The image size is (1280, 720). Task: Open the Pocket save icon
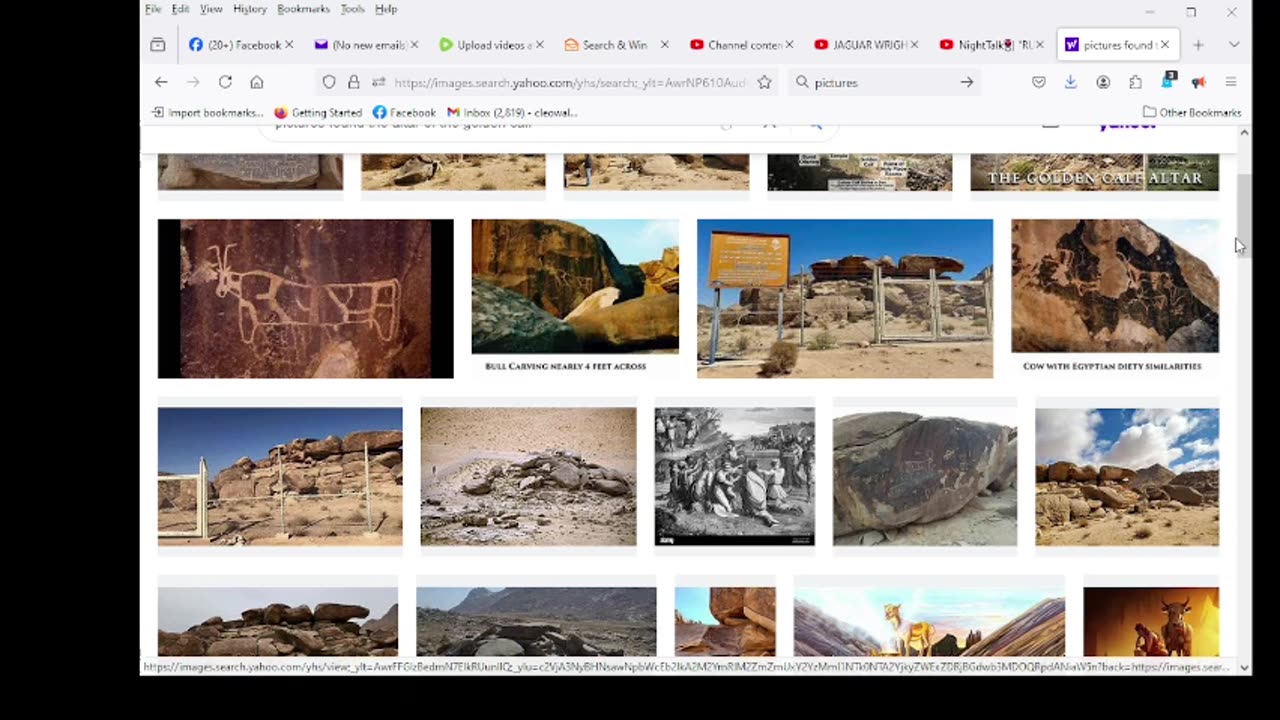[x=1039, y=82]
